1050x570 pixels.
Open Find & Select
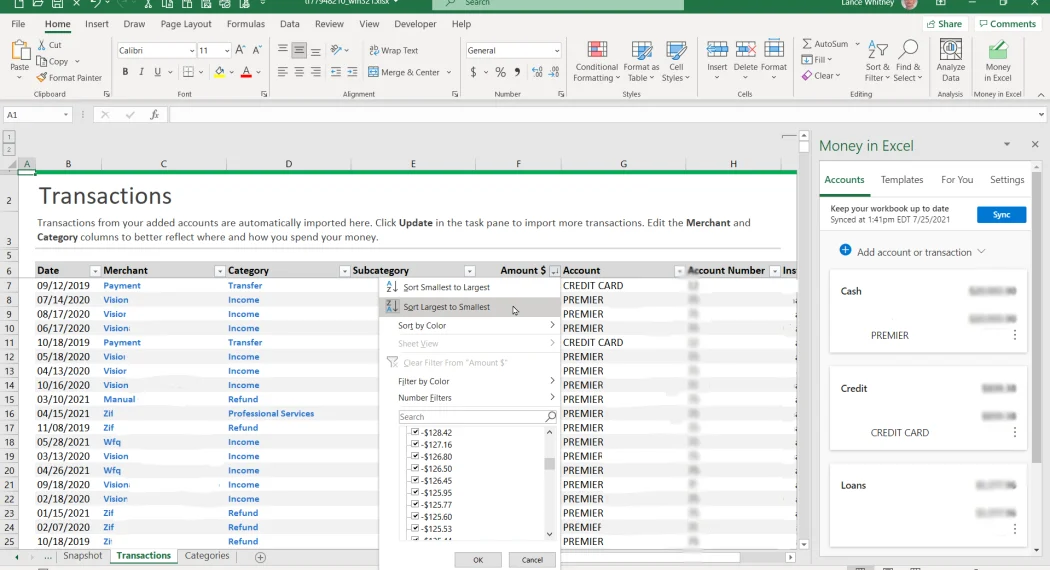tap(908, 61)
